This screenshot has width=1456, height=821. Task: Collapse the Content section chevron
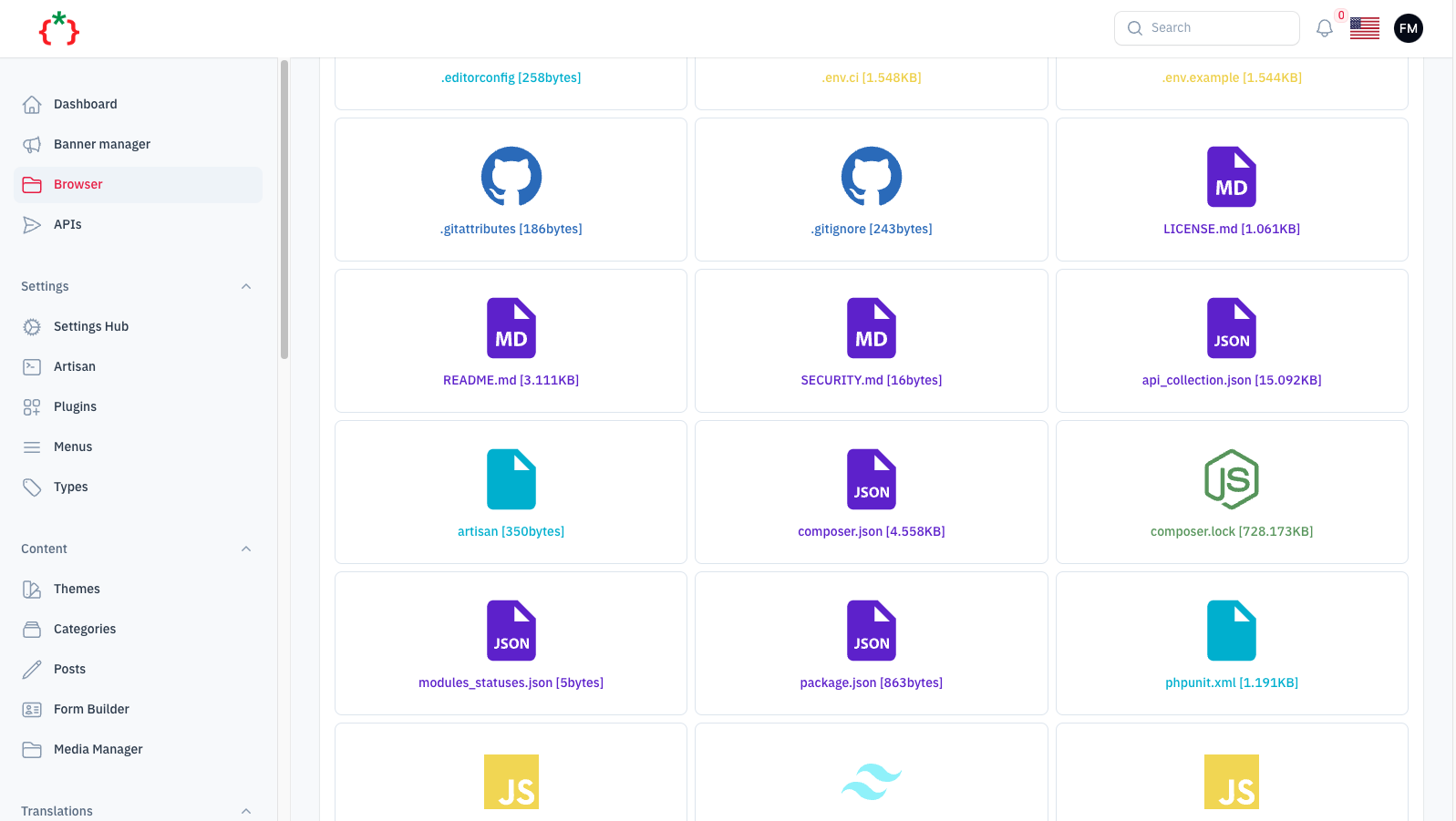(246, 549)
